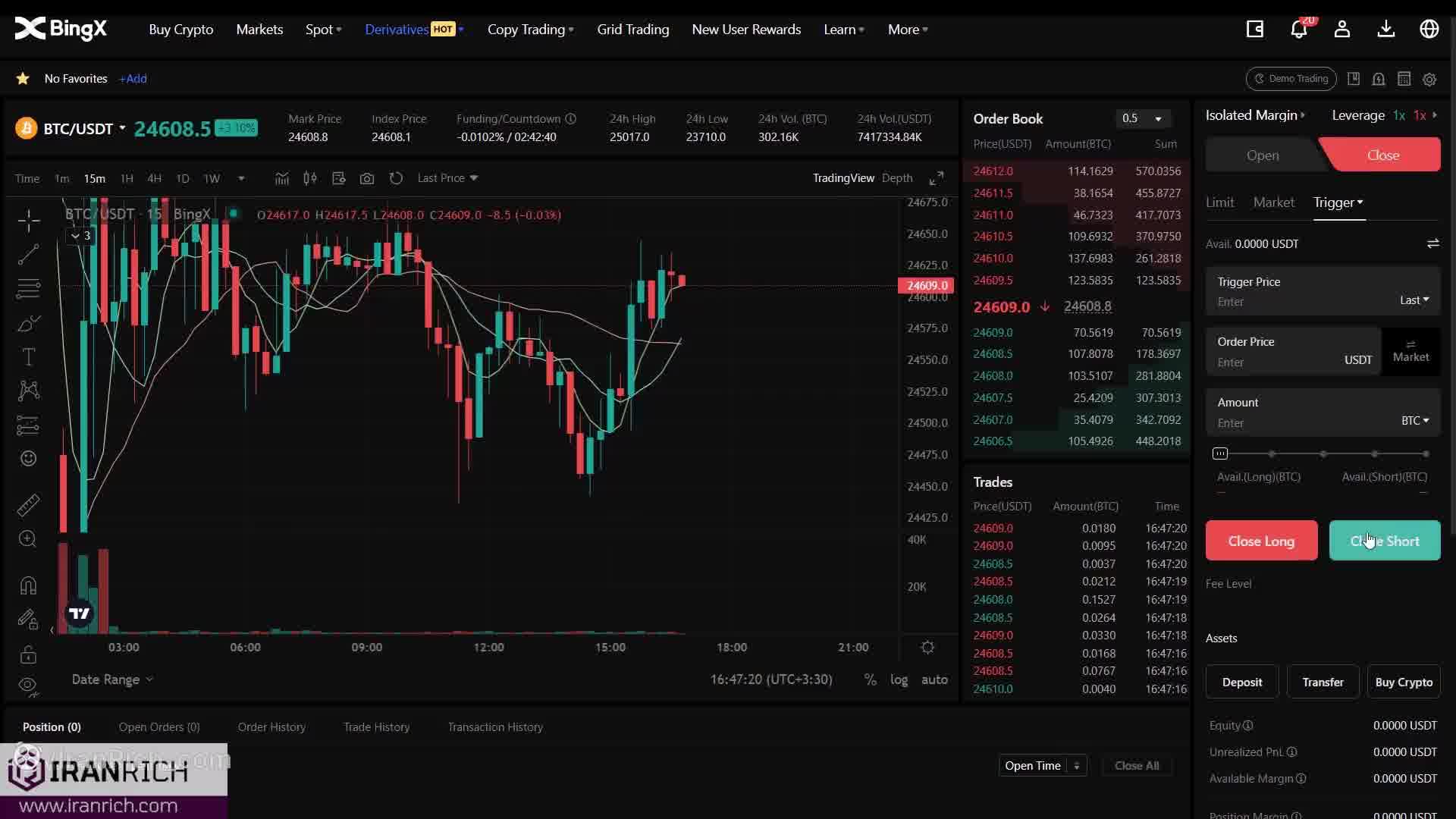The width and height of the screenshot is (1456, 819).
Task: Open the Trigger Price Last dropdown
Action: click(x=1413, y=300)
